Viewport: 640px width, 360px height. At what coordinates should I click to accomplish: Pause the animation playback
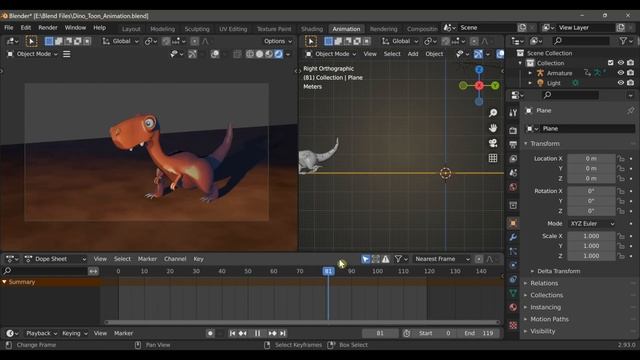click(x=258, y=333)
